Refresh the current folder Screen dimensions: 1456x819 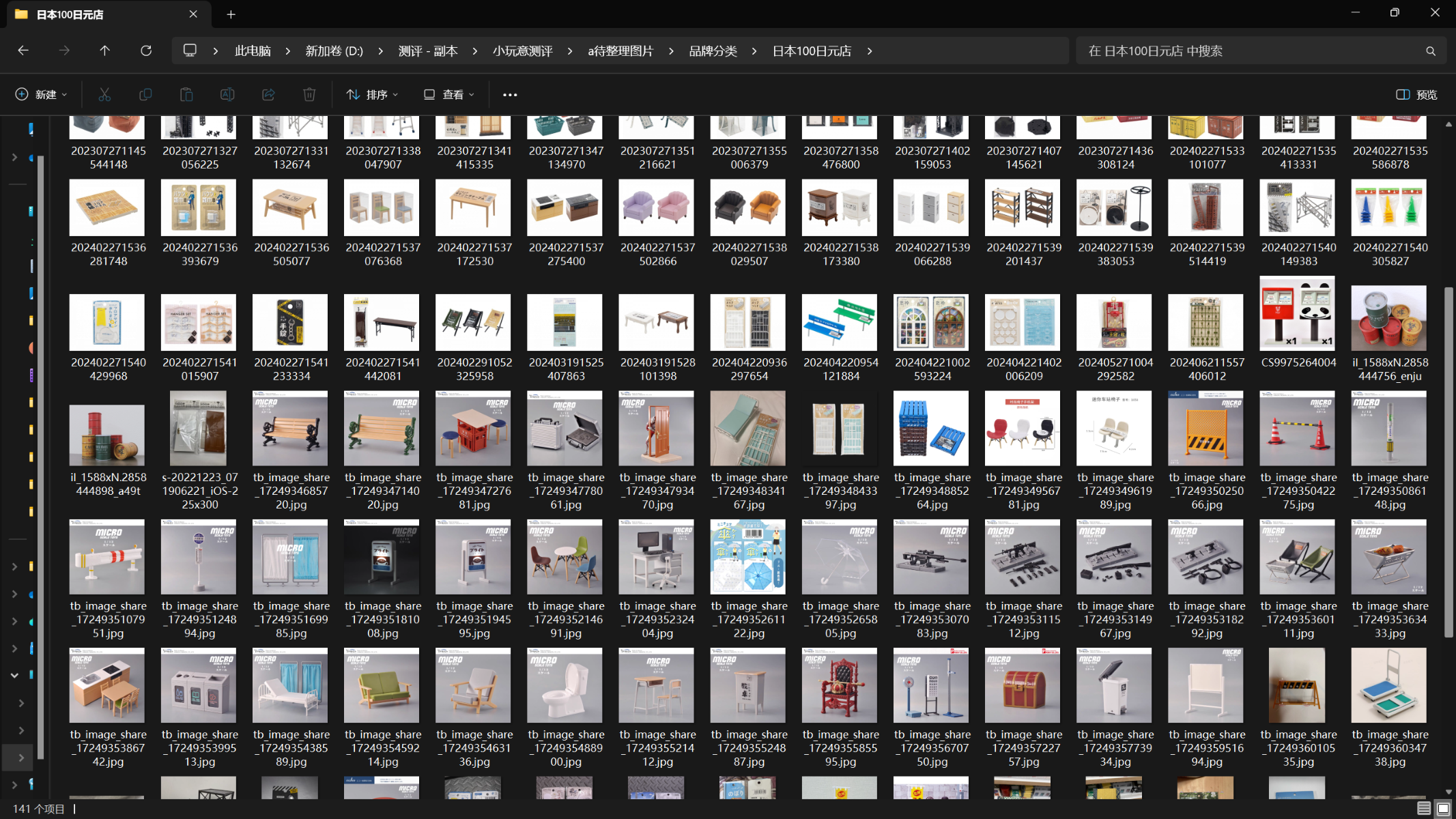click(146, 51)
